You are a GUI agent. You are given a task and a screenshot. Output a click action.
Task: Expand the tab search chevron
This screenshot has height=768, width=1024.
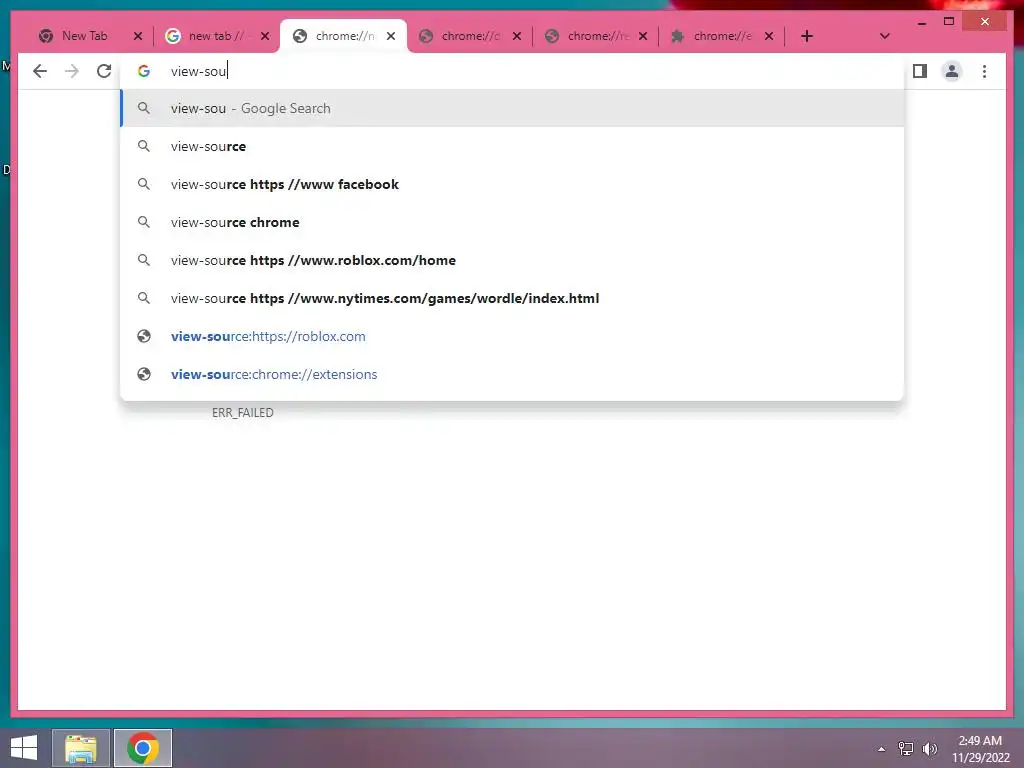point(884,36)
